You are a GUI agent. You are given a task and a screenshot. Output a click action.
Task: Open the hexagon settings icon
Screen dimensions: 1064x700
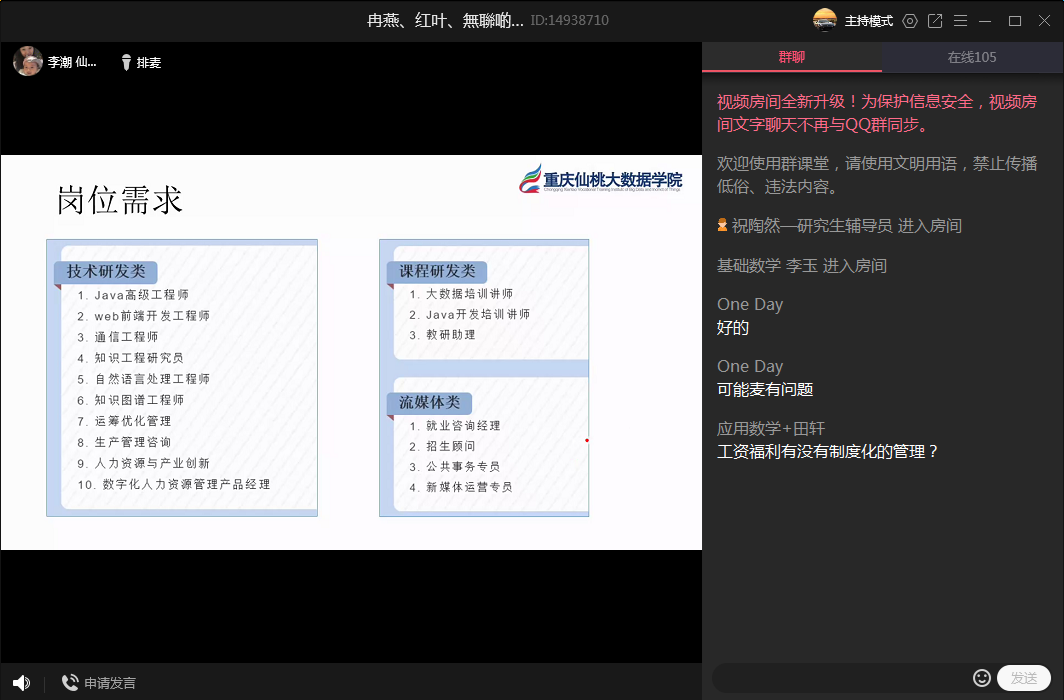point(909,21)
